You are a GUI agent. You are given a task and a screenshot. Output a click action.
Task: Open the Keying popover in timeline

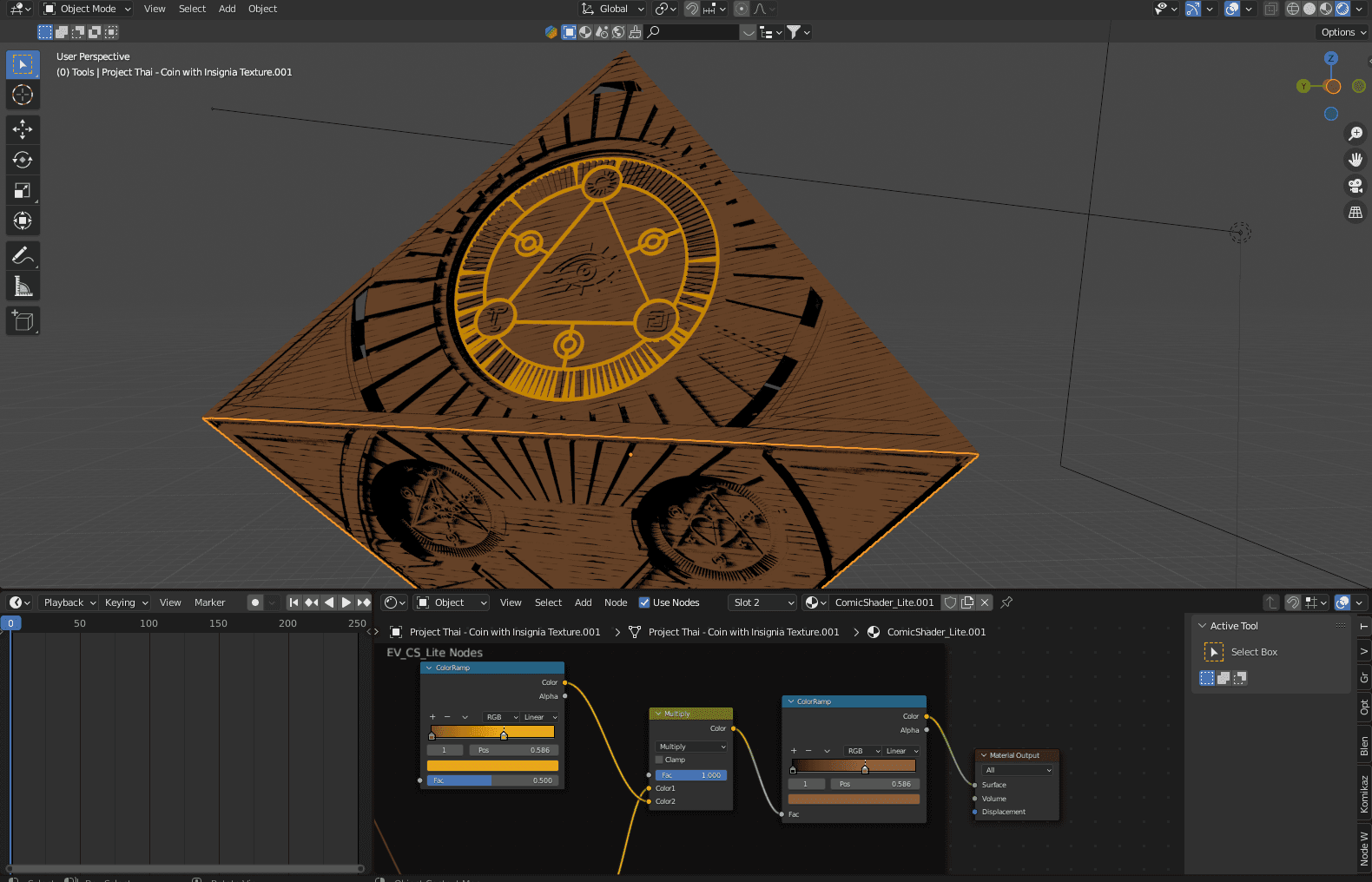[126, 602]
